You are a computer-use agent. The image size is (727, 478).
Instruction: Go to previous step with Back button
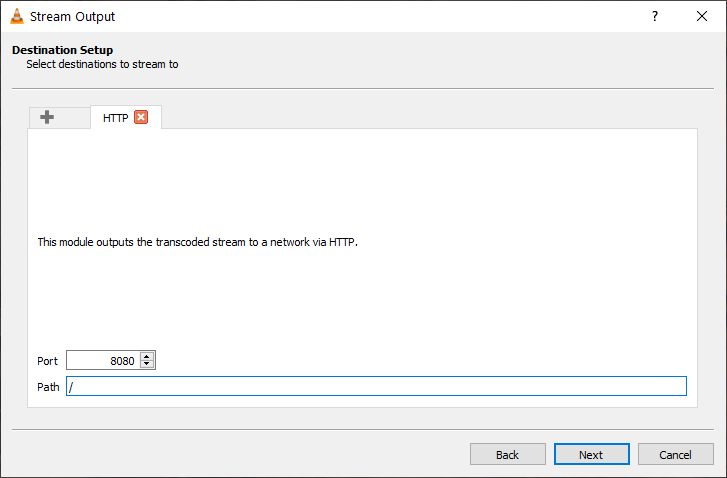click(x=508, y=454)
